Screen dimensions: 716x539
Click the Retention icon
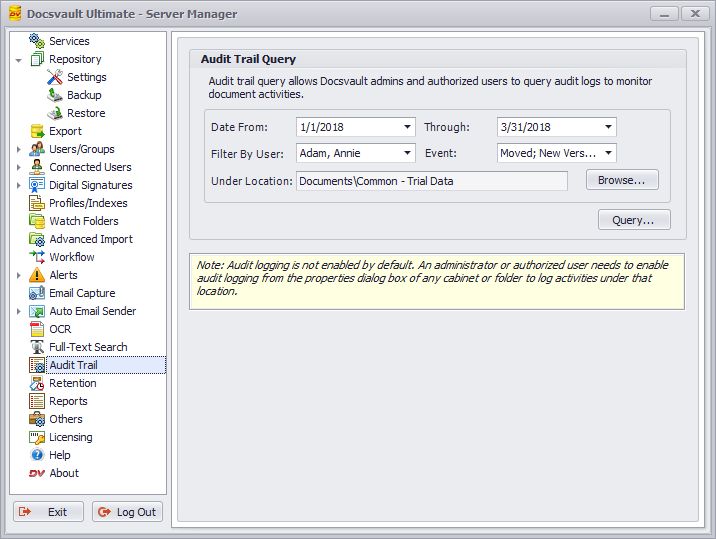click(37, 383)
